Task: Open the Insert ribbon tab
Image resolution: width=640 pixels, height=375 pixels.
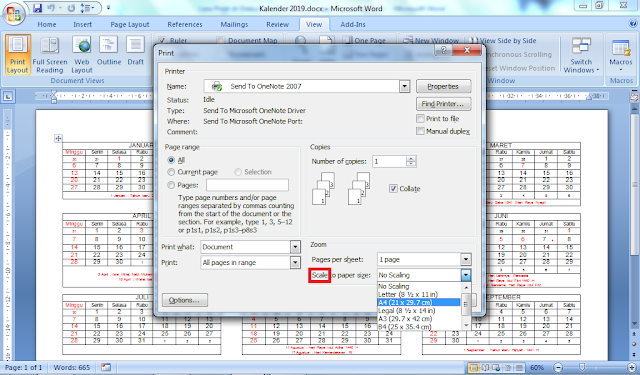Action: pyautogui.click(x=82, y=24)
